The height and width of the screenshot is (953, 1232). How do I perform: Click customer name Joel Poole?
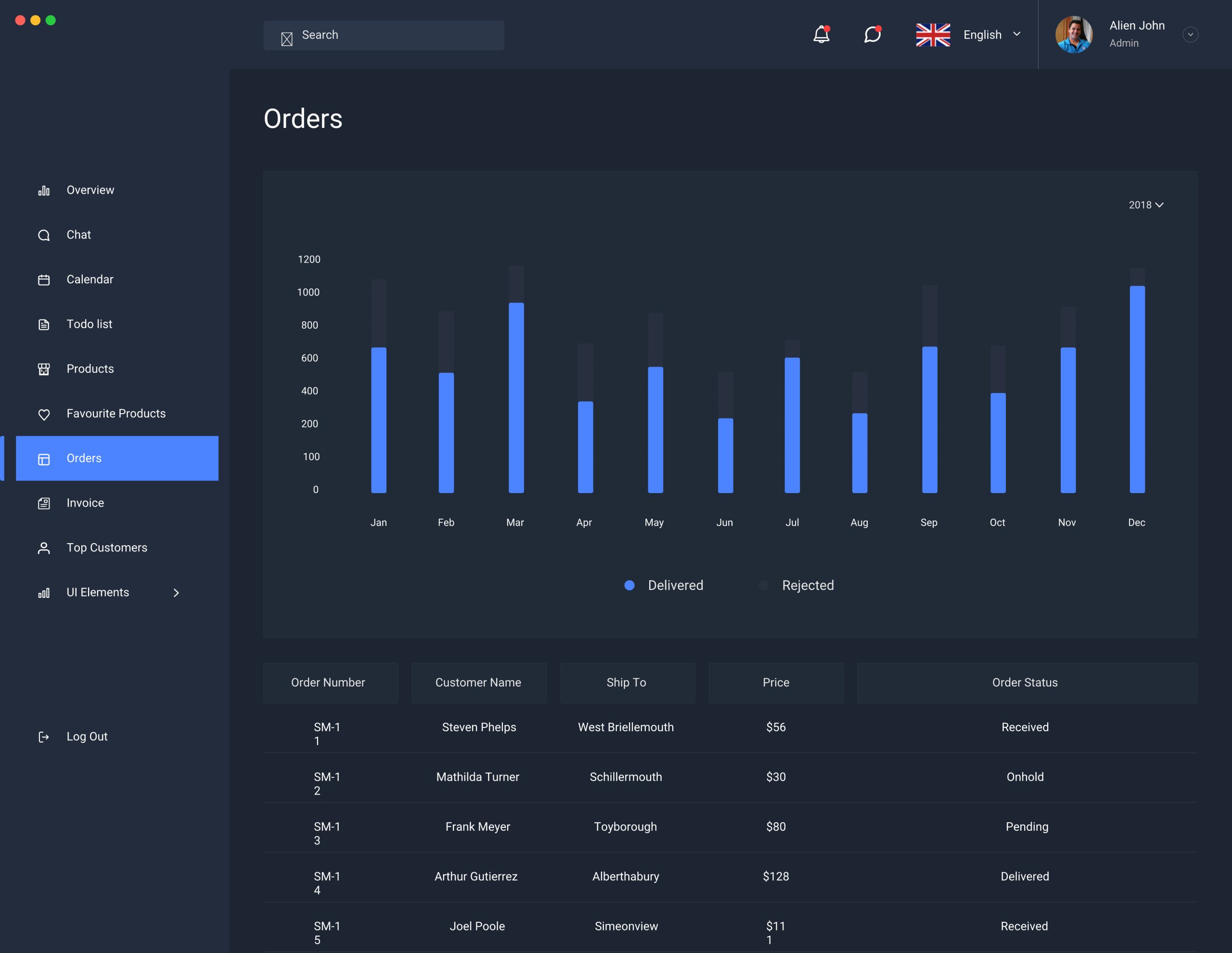[x=477, y=926]
